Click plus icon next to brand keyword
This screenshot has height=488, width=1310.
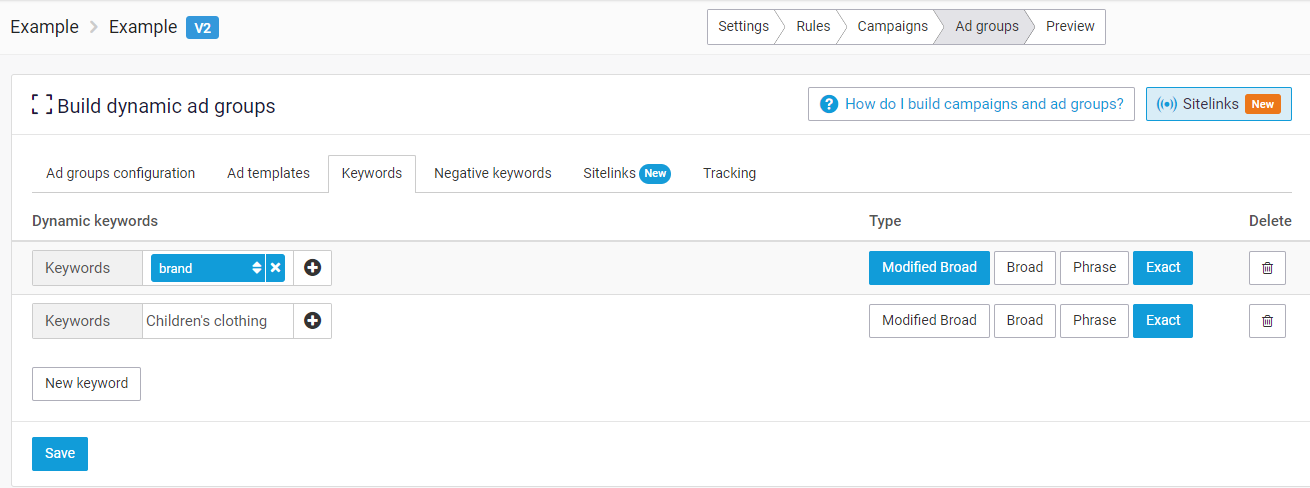click(x=312, y=268)
